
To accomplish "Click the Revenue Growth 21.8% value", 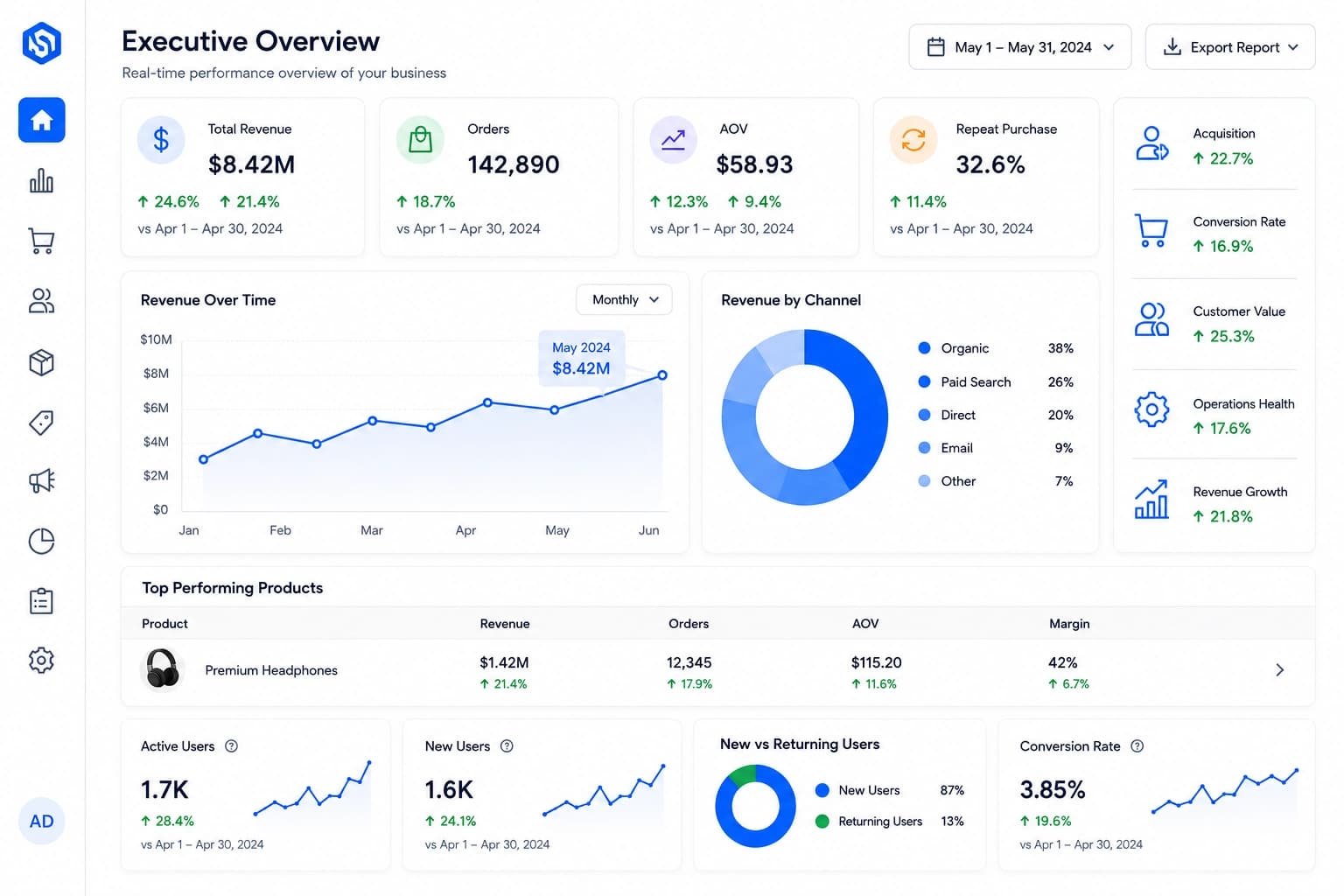I will [1223, 516].
